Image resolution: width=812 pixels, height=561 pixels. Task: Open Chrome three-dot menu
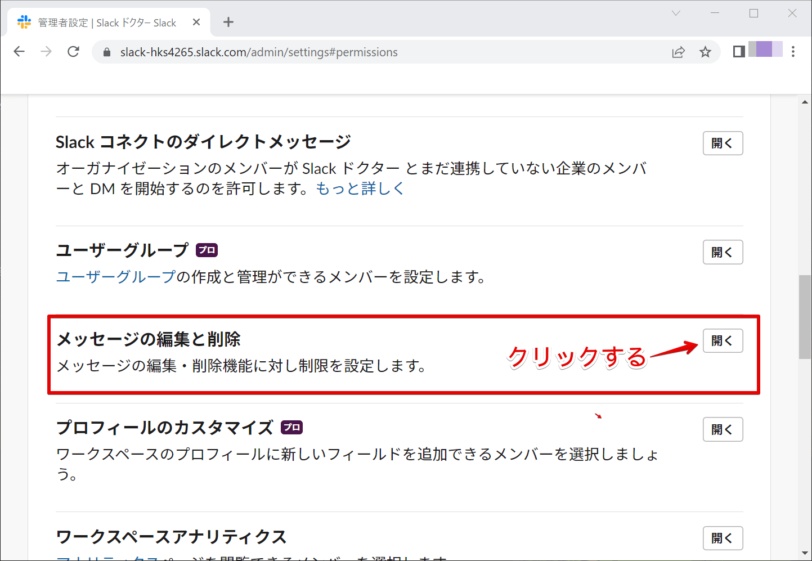click(793, 51)
